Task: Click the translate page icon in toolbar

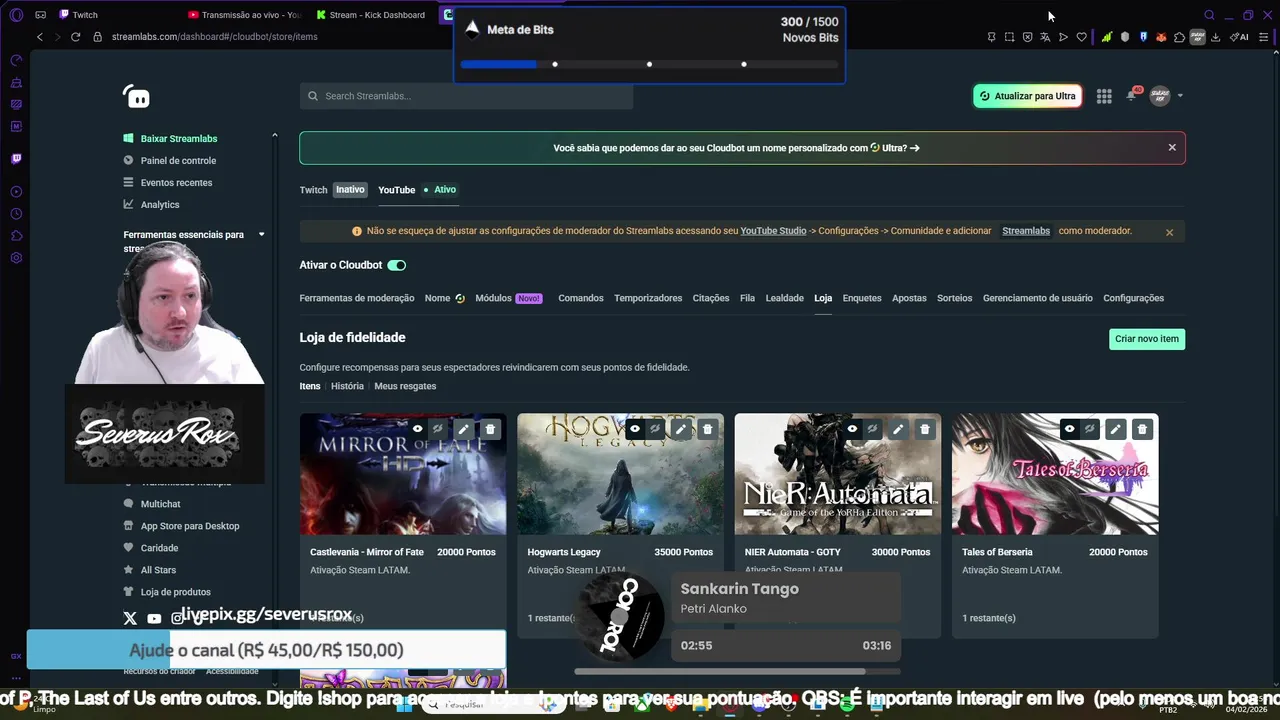Action: (x=1045, y=37)
